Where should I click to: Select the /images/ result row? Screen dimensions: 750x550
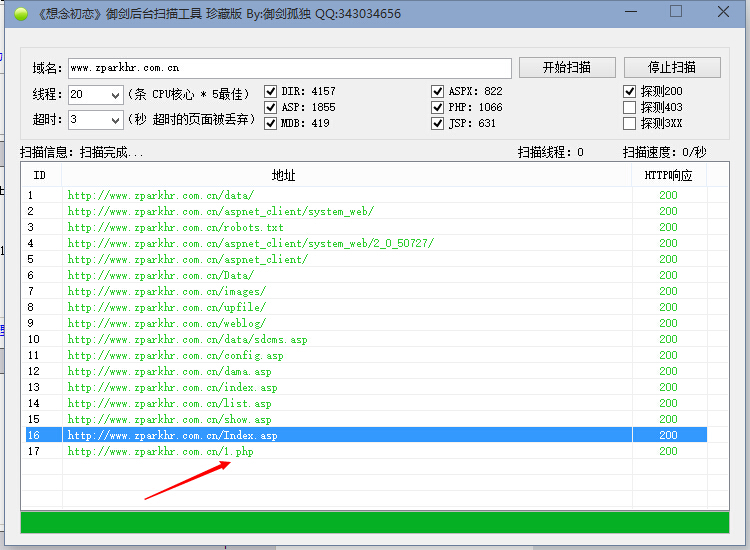tap(366, 291)
